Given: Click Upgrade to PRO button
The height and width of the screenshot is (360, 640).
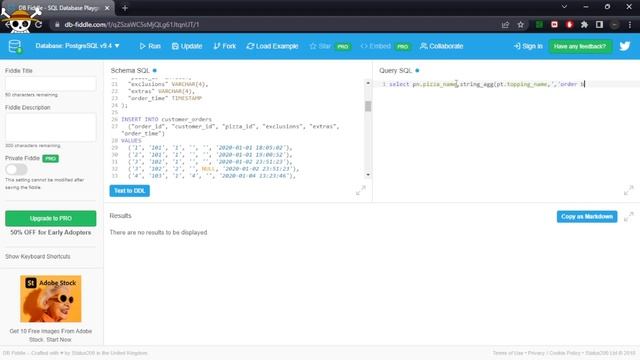Looking at the screenshot, I should point(51,218).
